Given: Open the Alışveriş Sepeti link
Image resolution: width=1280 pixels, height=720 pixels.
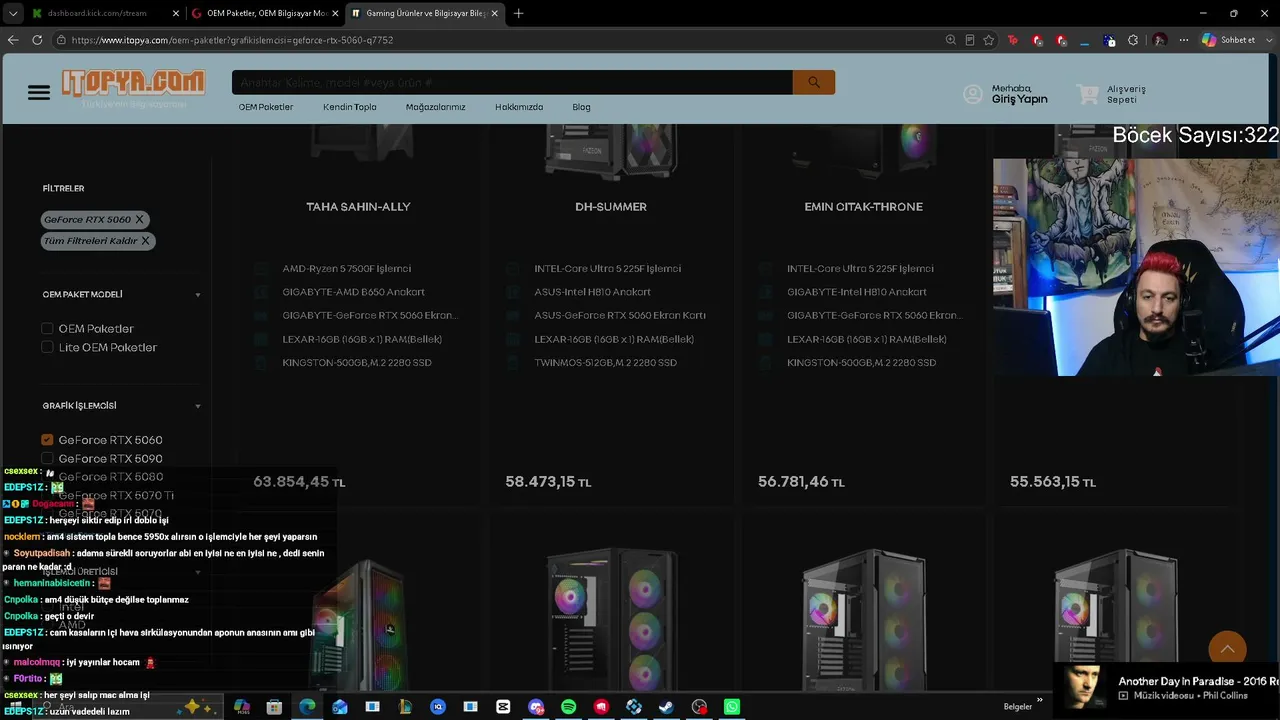Looking at the screenshot, I should click(x=1126, y=94).
